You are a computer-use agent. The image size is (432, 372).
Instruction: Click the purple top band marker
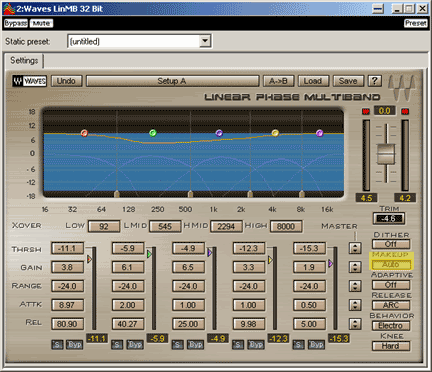click(319, 133)
